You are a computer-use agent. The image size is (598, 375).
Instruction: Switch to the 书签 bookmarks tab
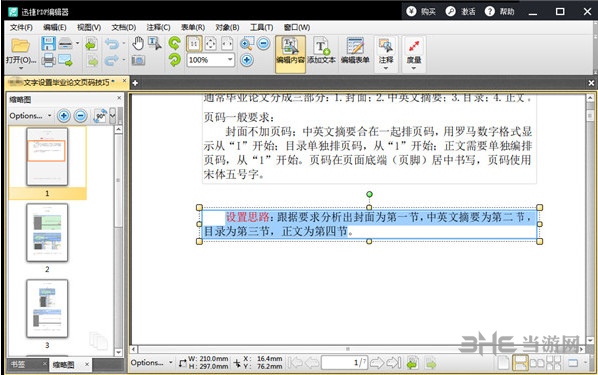pos(18,364)
